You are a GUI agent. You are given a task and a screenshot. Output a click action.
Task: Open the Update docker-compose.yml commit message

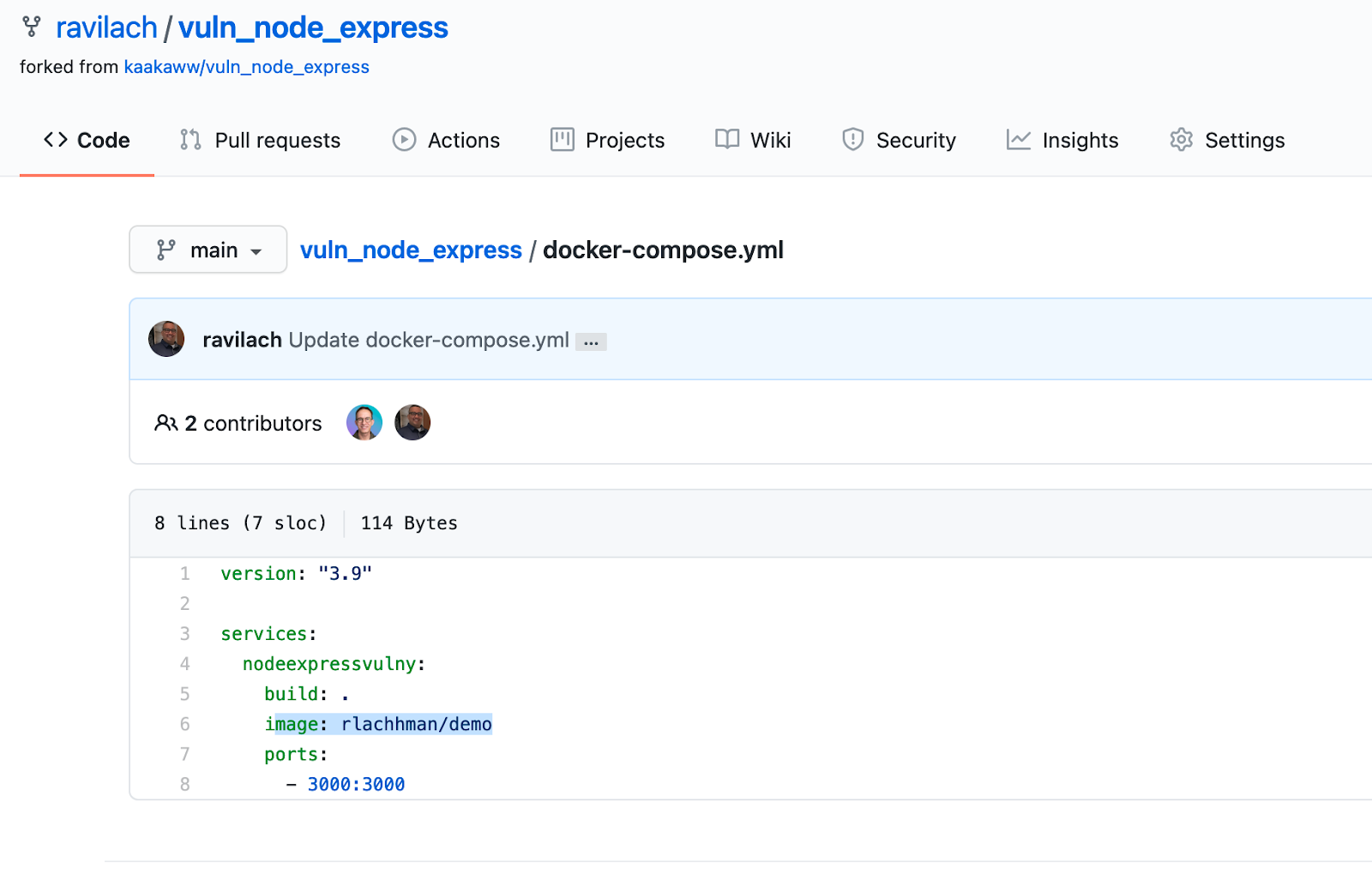point(429,340)
